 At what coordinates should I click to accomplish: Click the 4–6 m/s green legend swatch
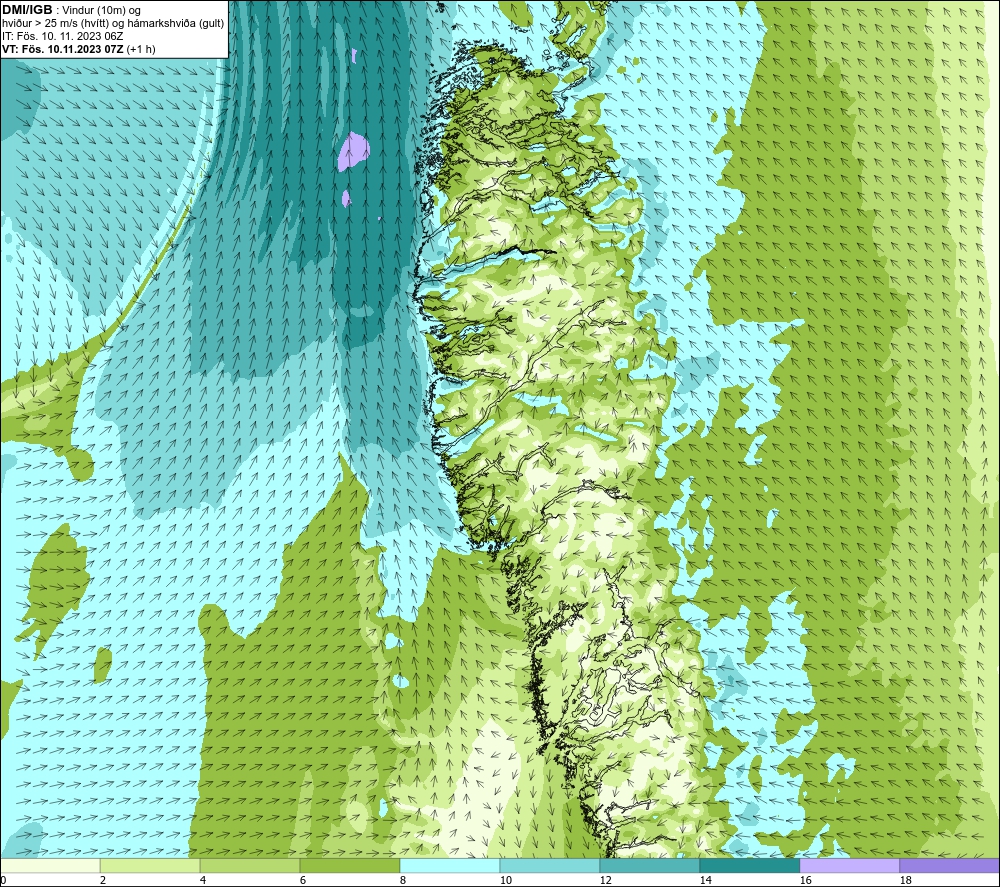249,865
